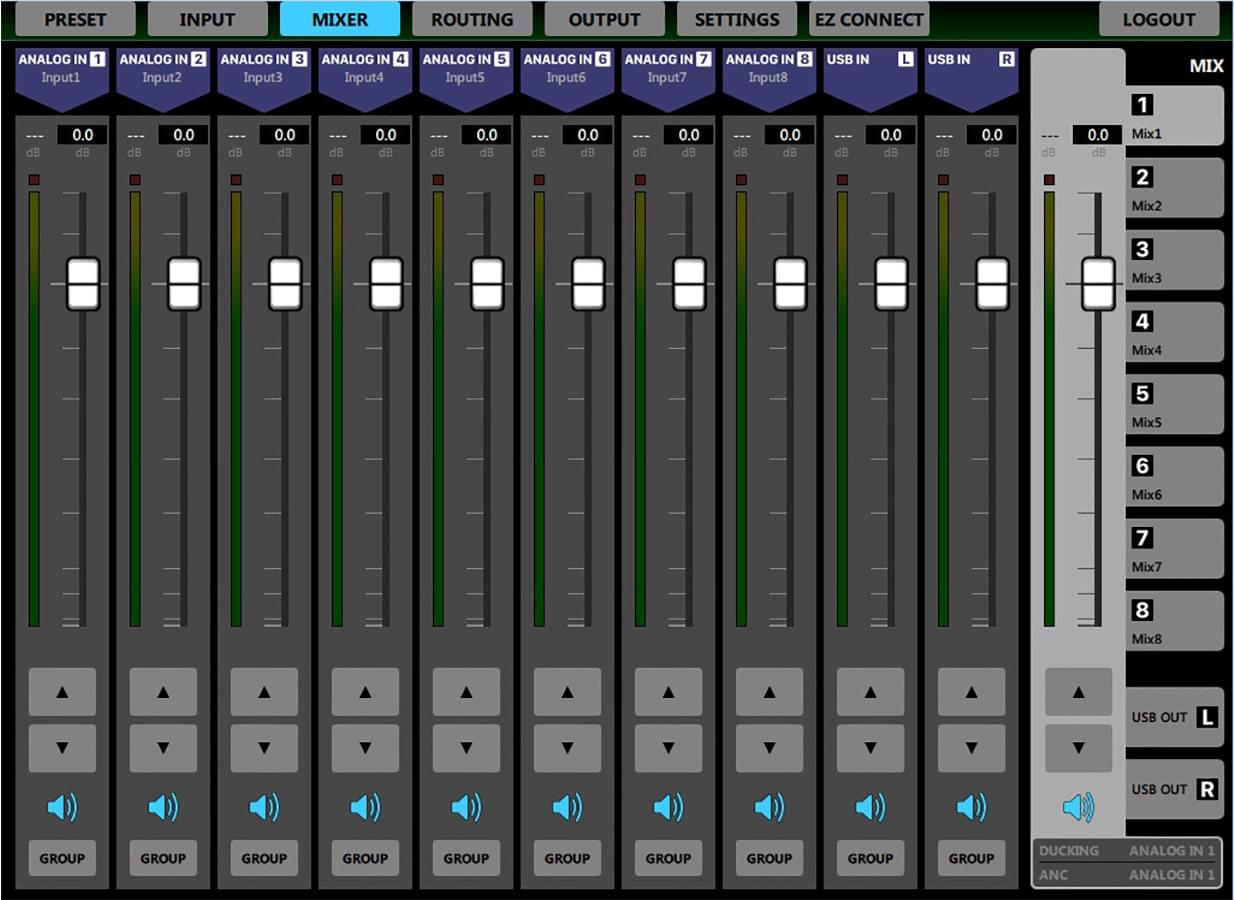Select the USB OUT L bus

click(1175, 718)
